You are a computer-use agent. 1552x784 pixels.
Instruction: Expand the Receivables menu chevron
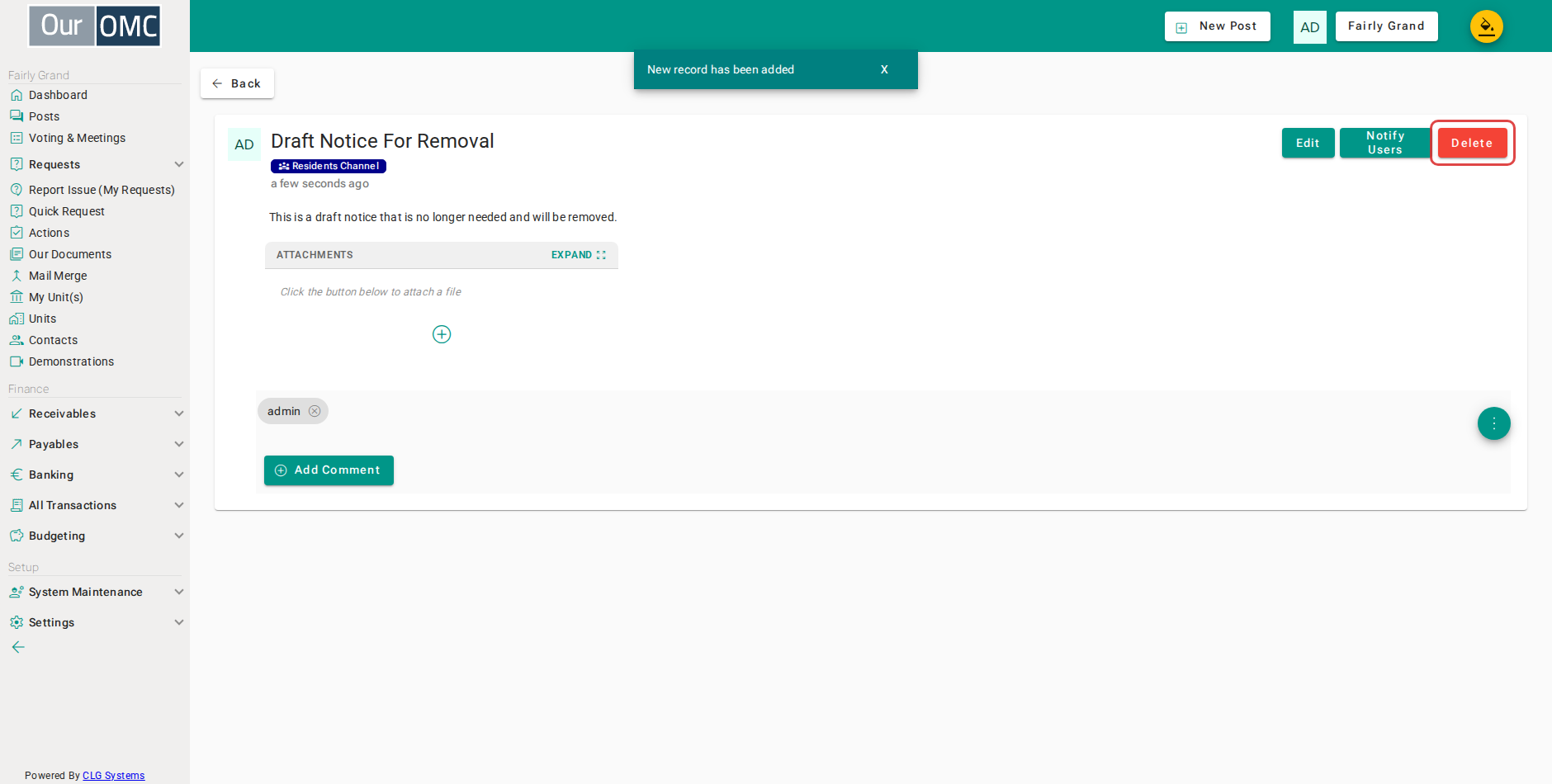tap(179, 413)
